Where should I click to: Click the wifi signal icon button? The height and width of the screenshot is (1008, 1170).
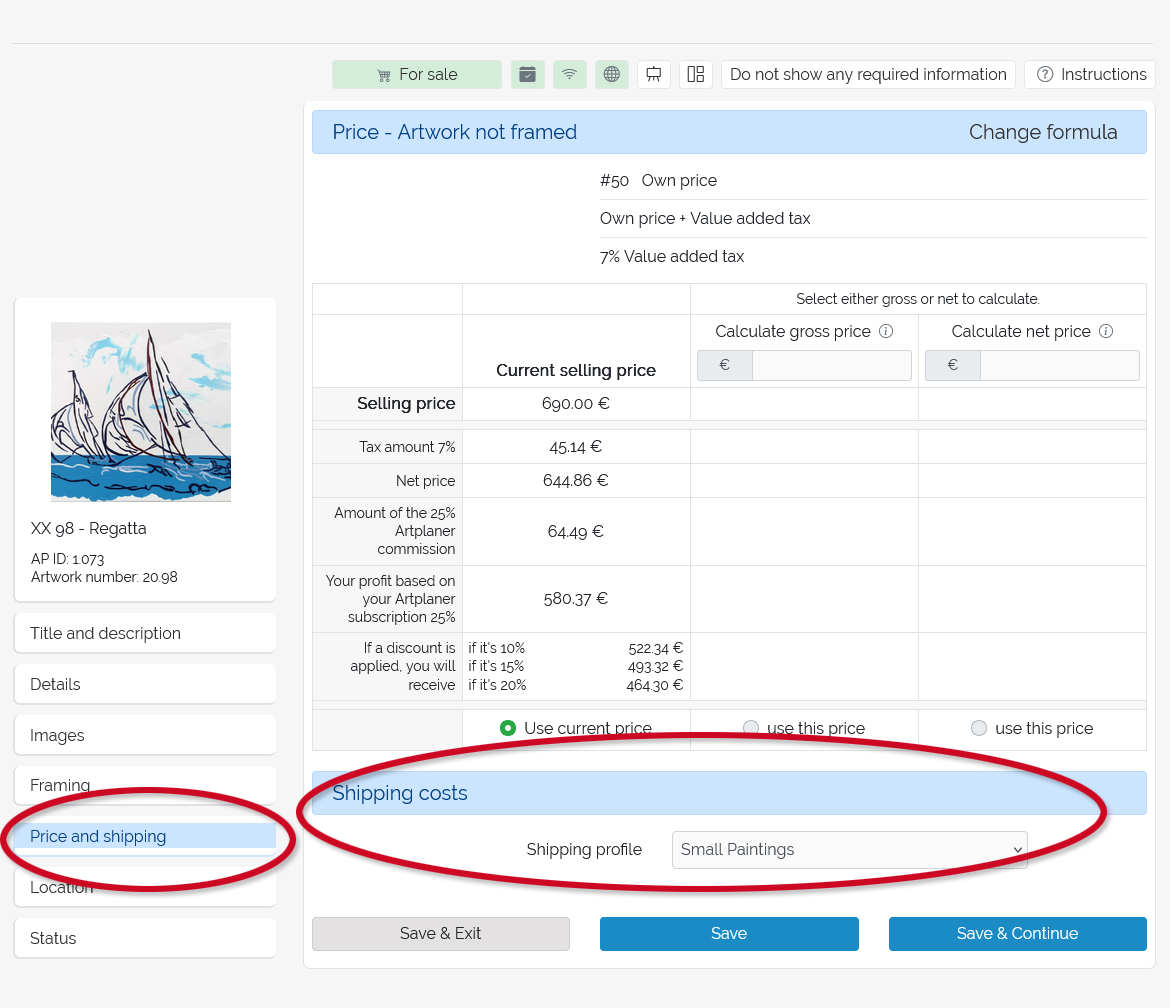tap(570, 75)
